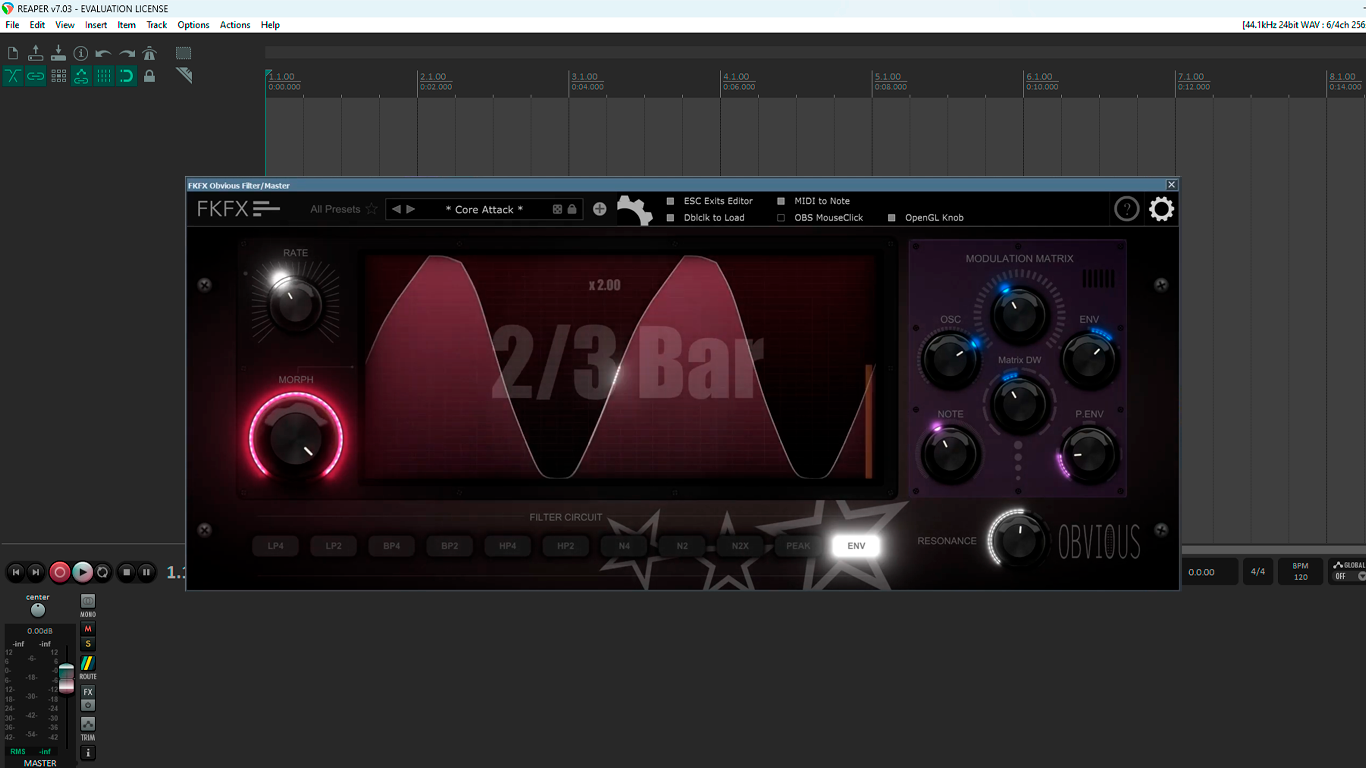Viewport: 1366px width, 768px height.
Task: Click the favorite star next to All Presets
Action: click(x=372, y=209)
